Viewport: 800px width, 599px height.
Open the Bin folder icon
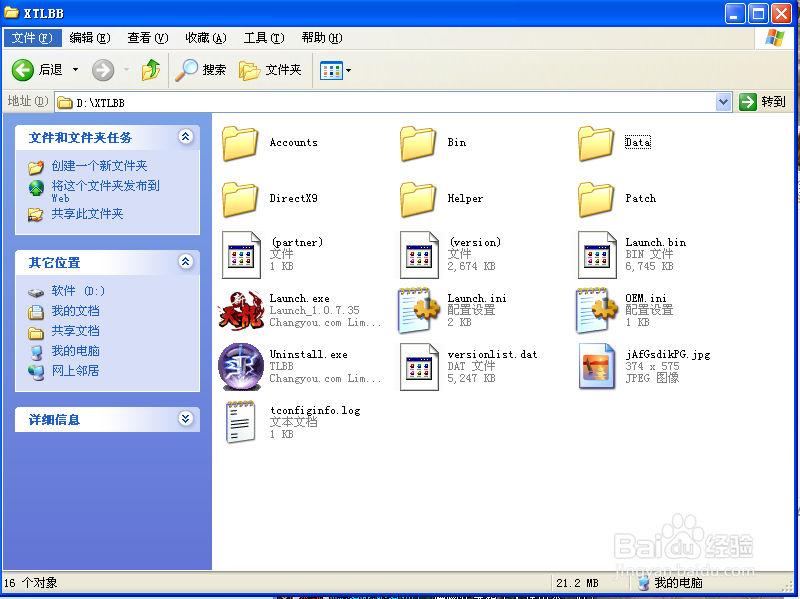click(418, 143)
